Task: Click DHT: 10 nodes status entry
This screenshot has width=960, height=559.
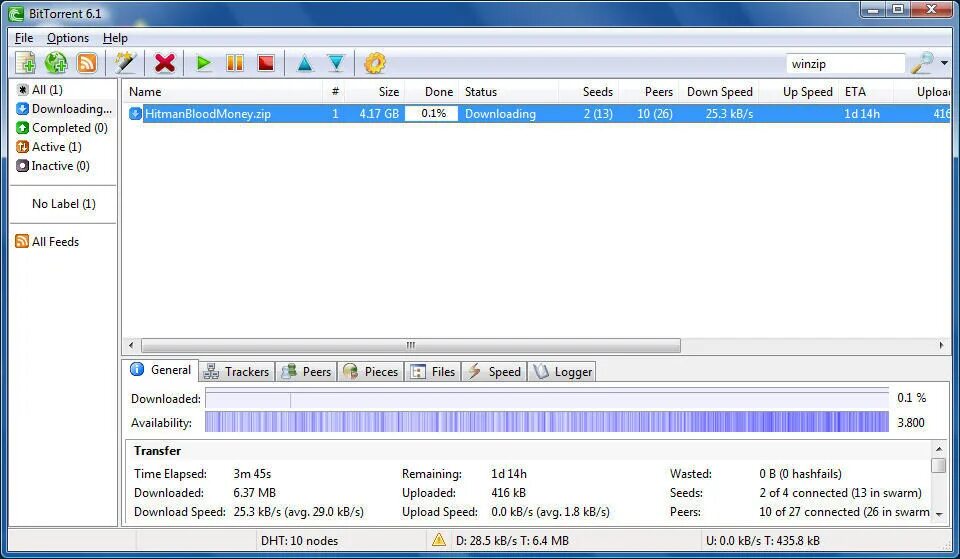Action: point(299,541)
